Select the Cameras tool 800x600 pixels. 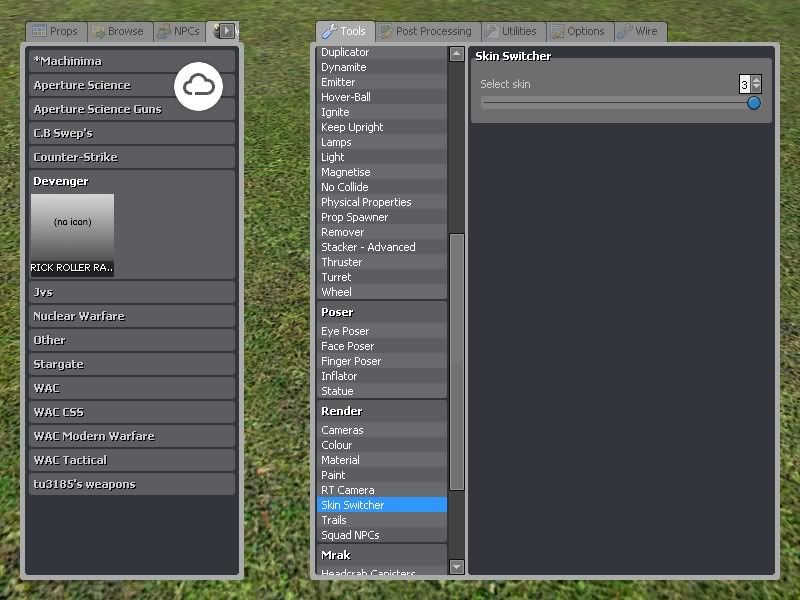tap(382, 430)
